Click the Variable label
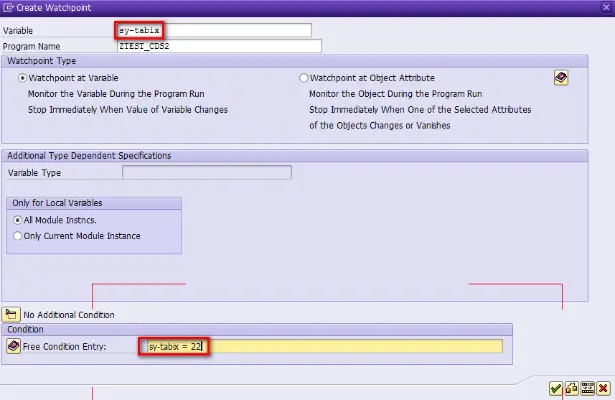The width and height of the screenshot is (615, 400). (18, 31)
